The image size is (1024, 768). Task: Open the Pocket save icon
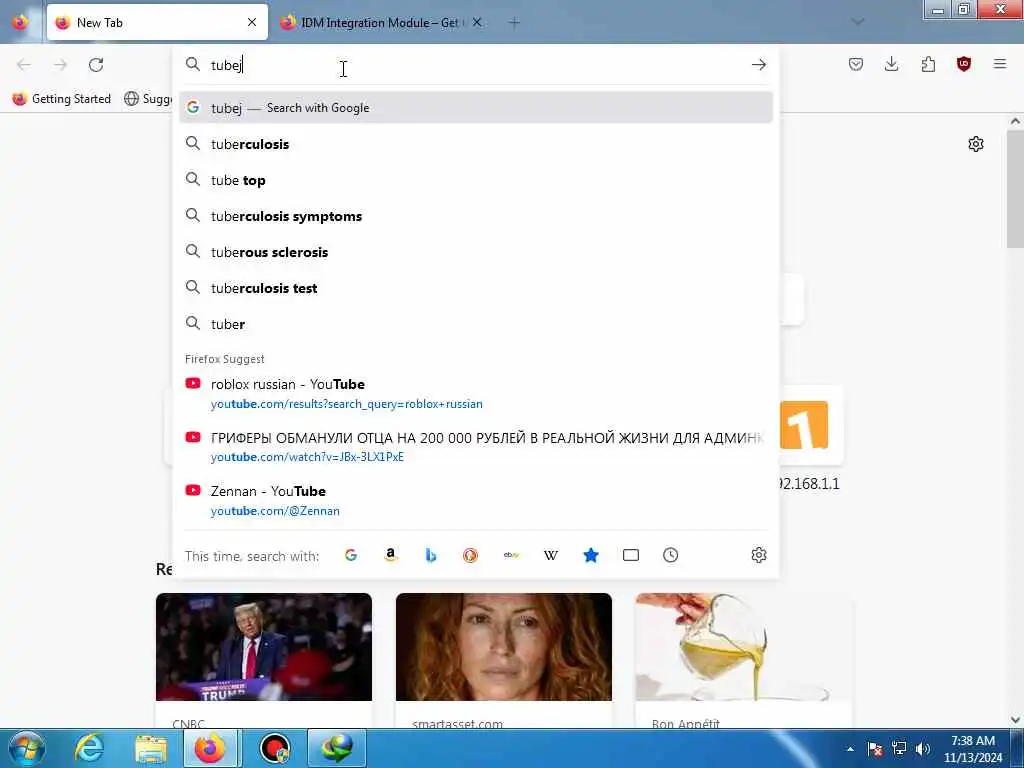click(x=856, y=64)
